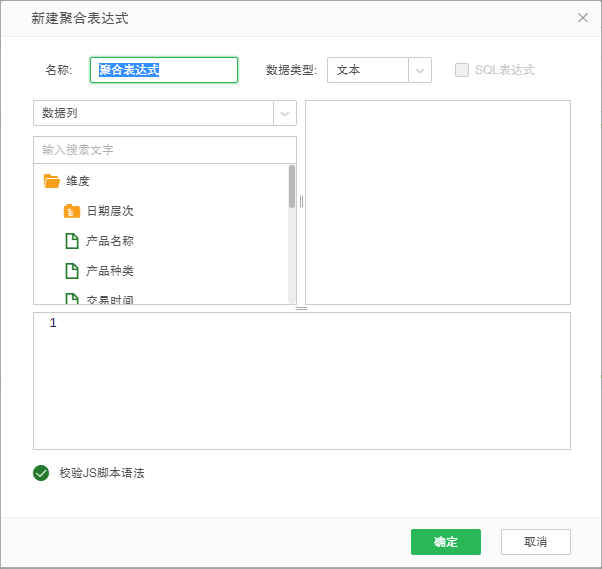Expand the 数据列 dropdown list
The width and height of the screenshot is (602, 569).
[x=285, y=113]
